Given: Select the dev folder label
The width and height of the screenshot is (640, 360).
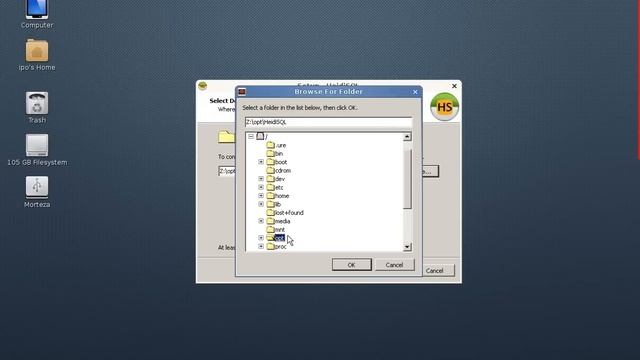Looking at the screenshot, I should (280, 179).
